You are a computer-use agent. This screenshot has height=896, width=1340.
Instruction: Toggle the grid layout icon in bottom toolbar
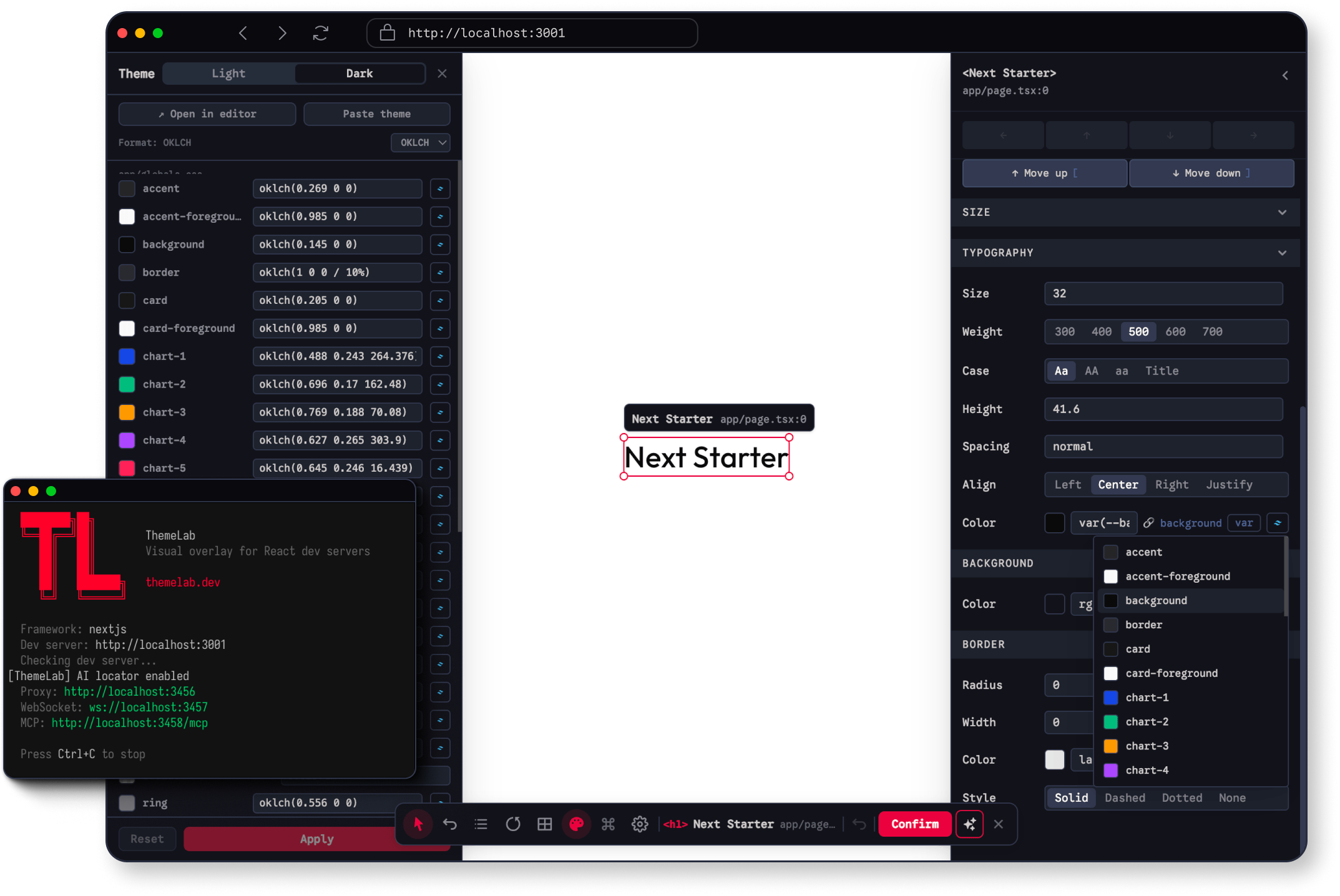pos(545,824)
